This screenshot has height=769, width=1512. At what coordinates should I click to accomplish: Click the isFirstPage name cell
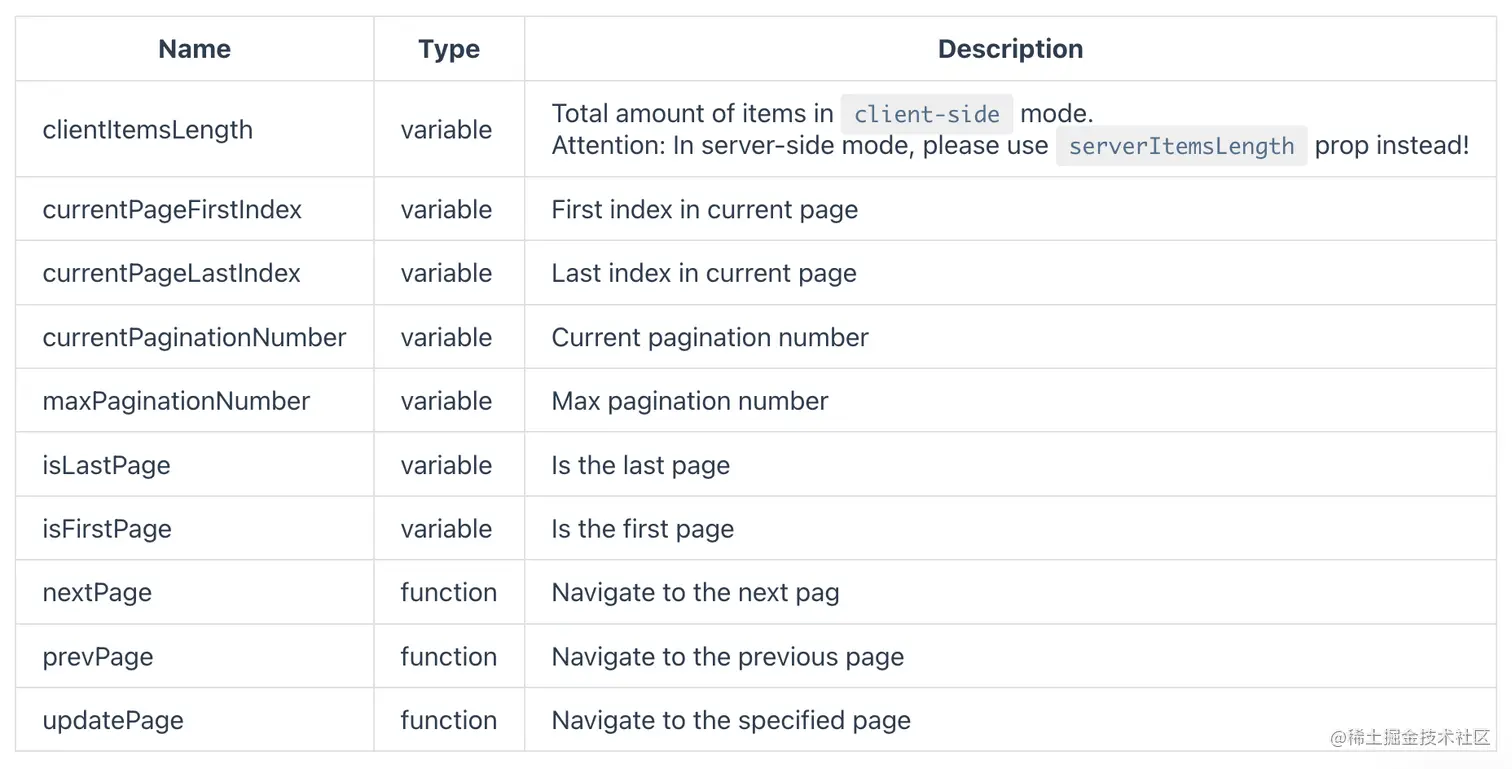(x=107, y=529)
